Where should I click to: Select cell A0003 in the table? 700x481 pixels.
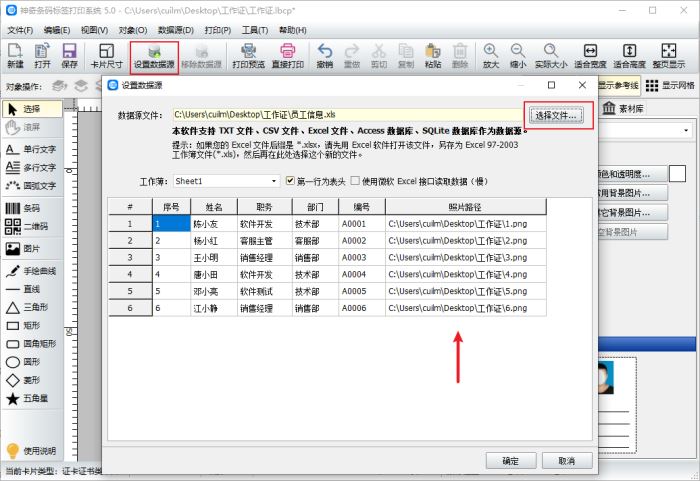(361, 258)
